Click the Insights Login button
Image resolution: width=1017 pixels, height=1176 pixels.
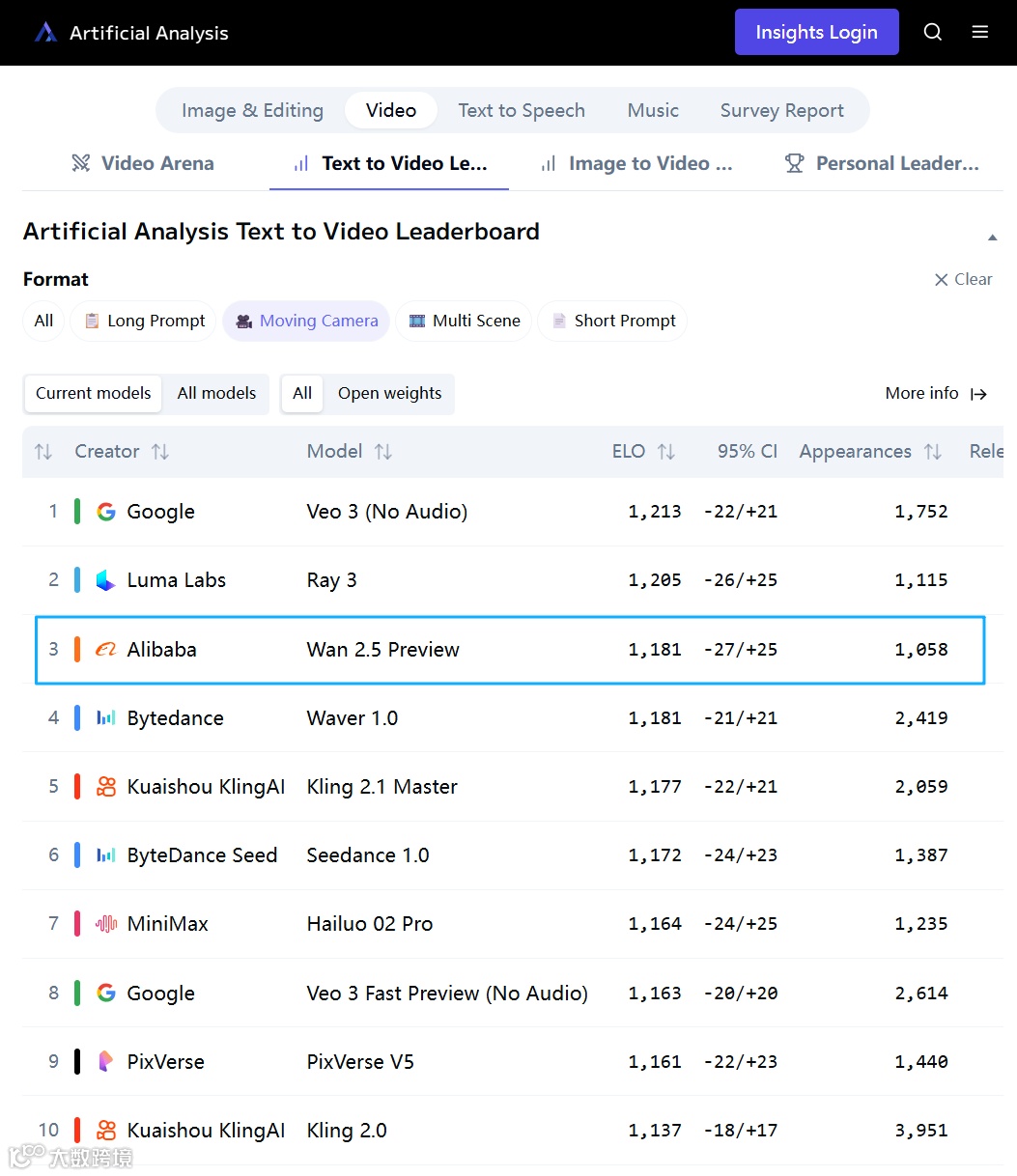coord(816,32)
